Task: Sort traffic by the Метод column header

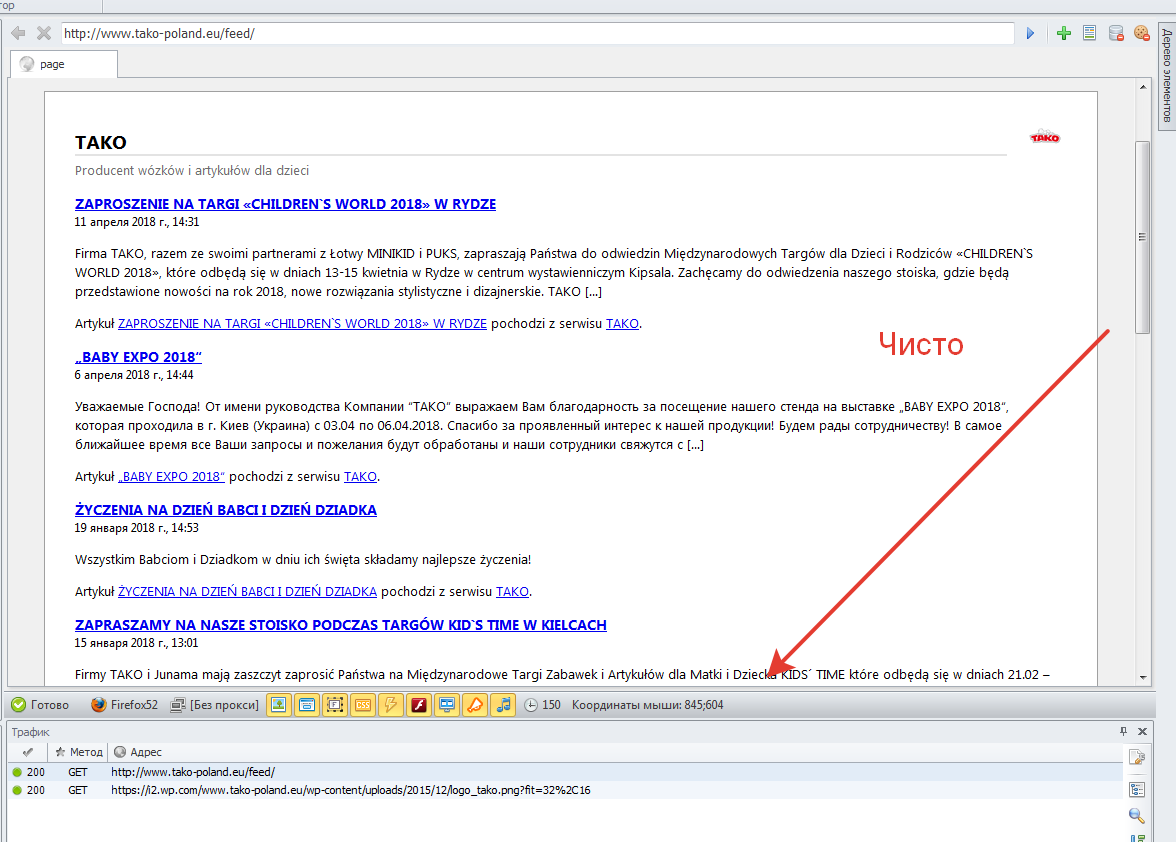Action: click(x=79, y=752)
